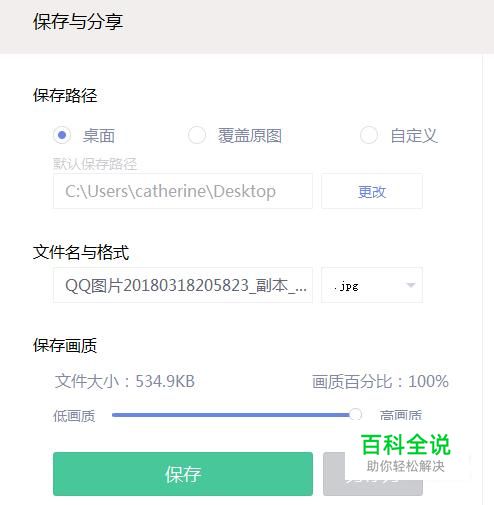Viewport: 494px width, 505px height.
Task: Click the quality slider handle at 100%
Action: click(355, 415)
